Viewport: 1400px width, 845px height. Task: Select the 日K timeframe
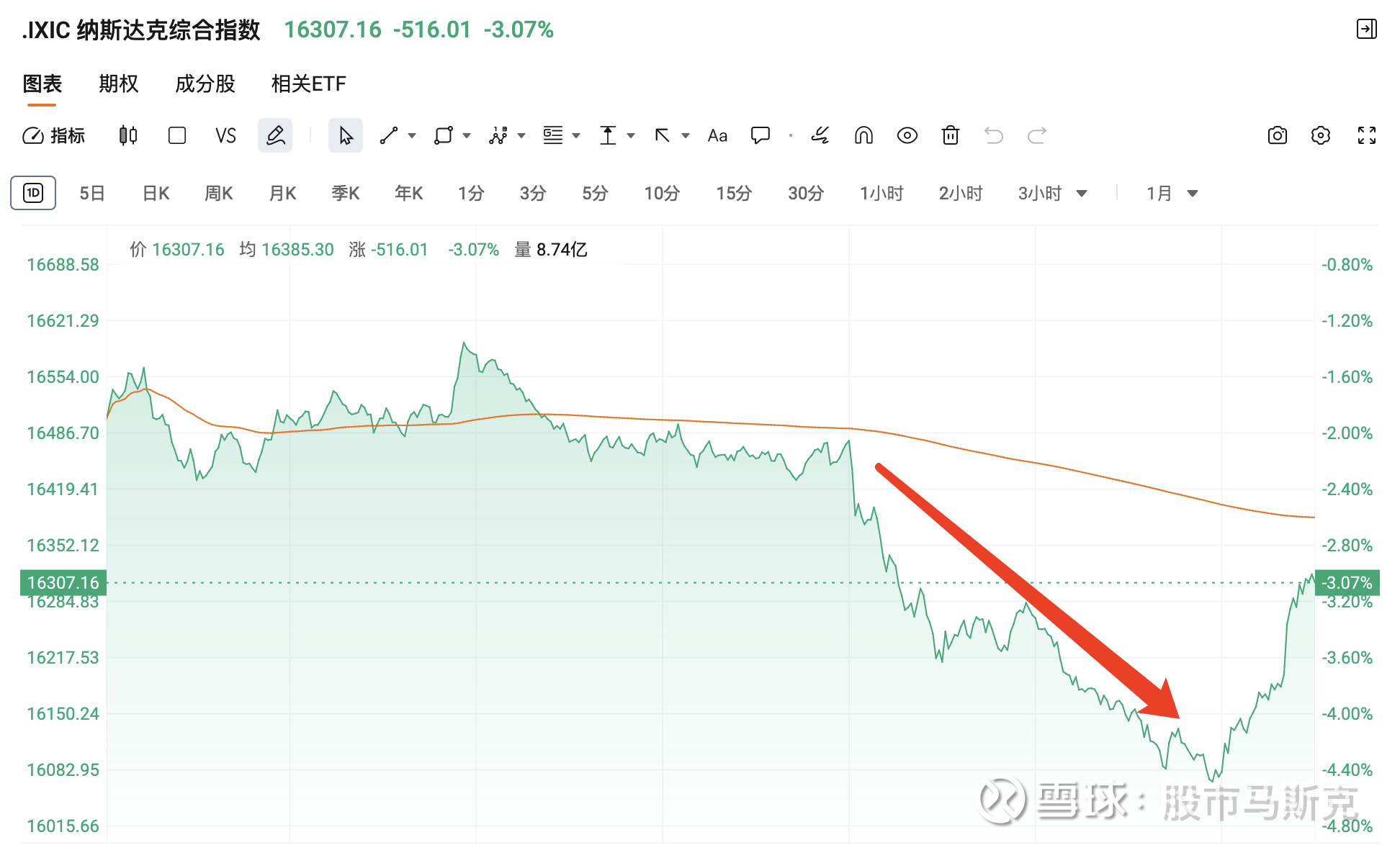pyautogui.click(x=156, y=194)
